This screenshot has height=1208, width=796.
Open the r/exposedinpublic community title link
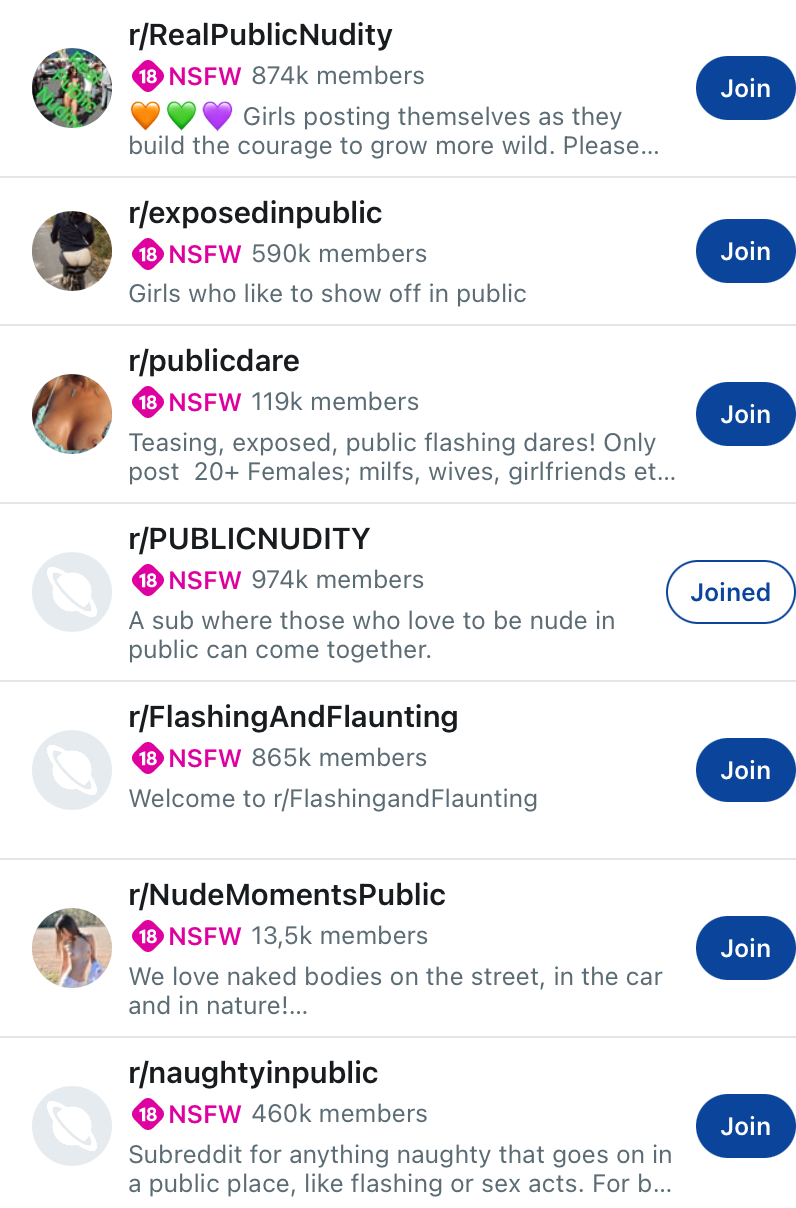point(255,213)
